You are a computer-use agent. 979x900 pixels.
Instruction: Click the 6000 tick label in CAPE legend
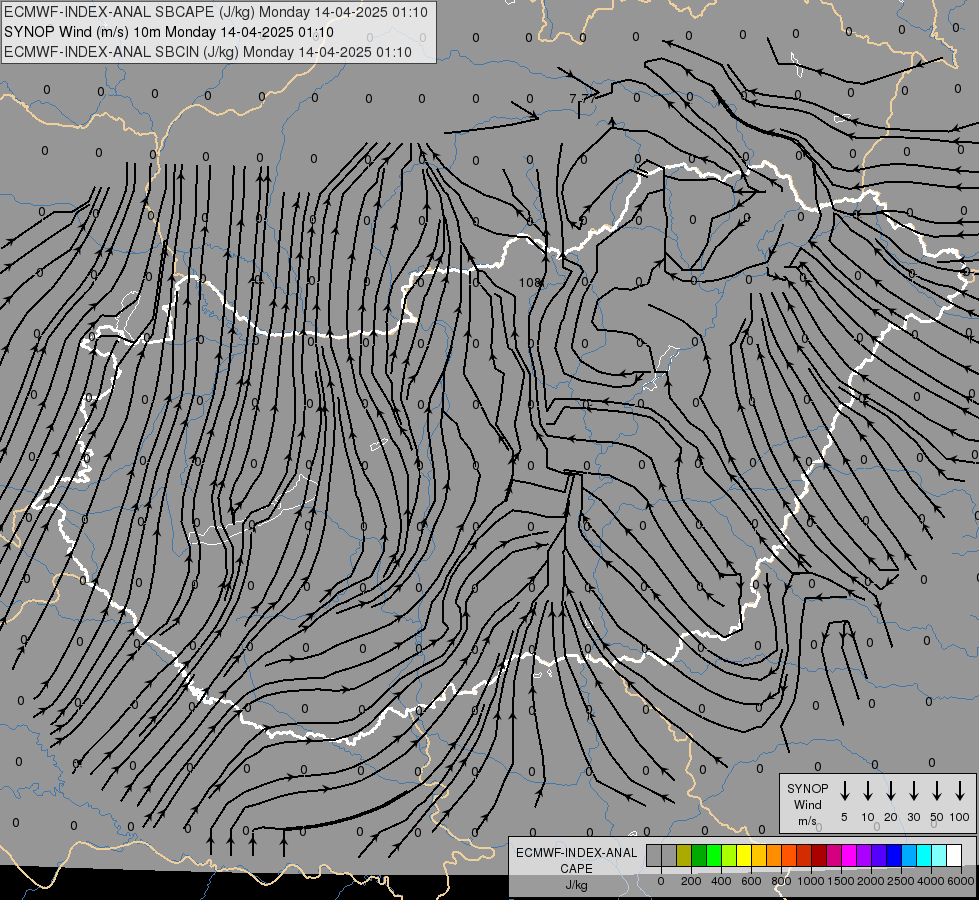pyautogui.click(x=960, y=881)
